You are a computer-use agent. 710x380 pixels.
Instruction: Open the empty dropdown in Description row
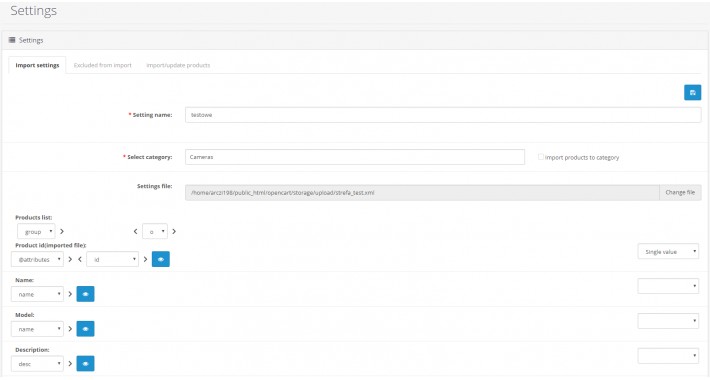pyautogui.click(x=668, y=356)
